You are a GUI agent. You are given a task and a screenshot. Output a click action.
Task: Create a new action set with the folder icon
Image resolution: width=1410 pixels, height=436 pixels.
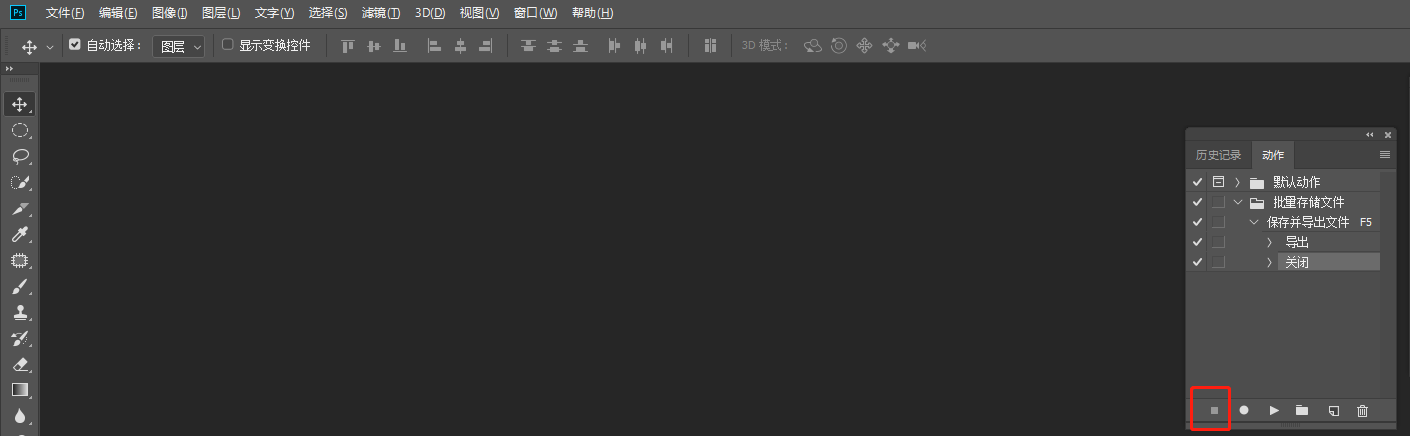[x=1302, y=410]
